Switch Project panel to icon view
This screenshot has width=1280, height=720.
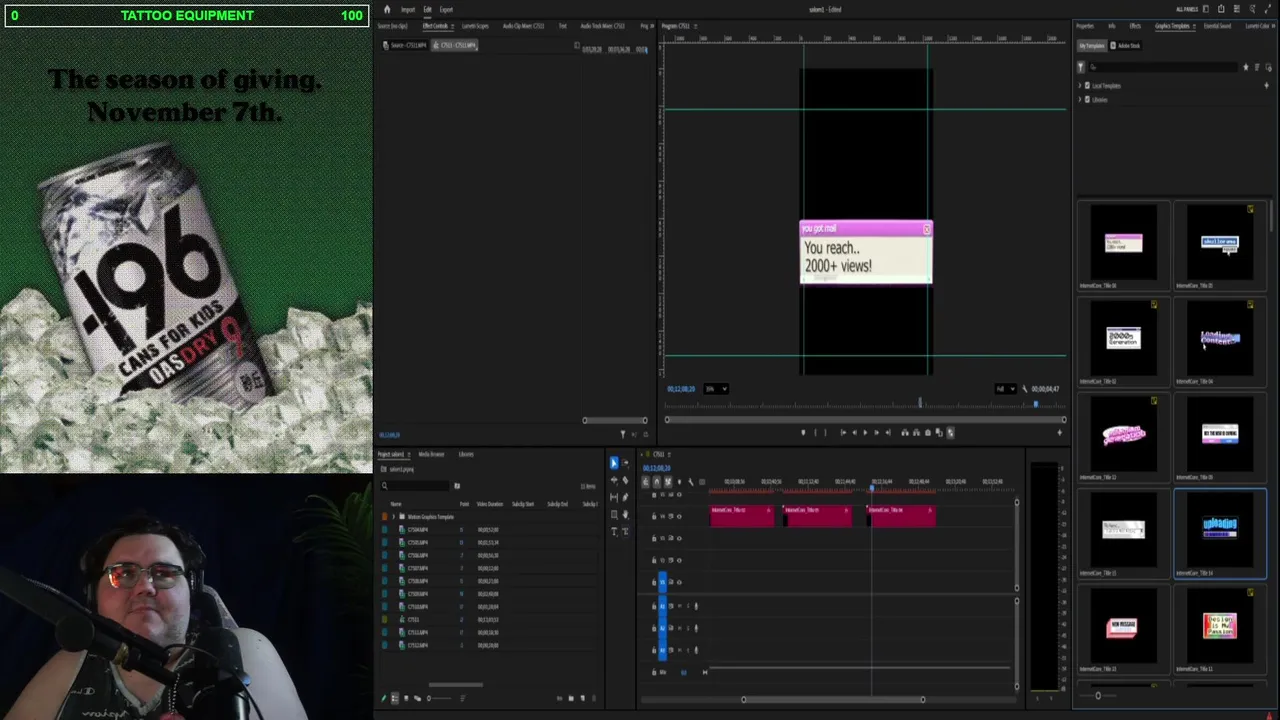406,698
